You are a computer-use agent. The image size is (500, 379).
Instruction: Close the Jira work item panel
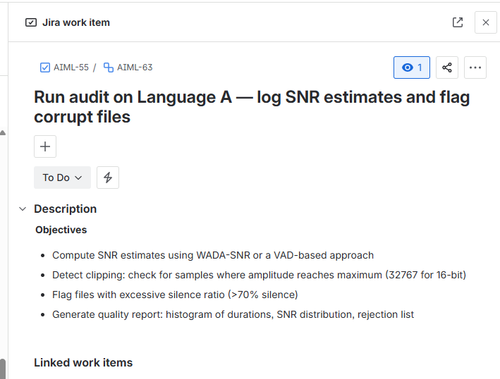coord(486,22)
